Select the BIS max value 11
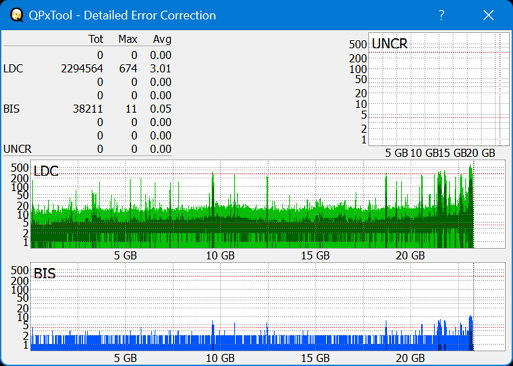The image size is (513, 366). 131,109
